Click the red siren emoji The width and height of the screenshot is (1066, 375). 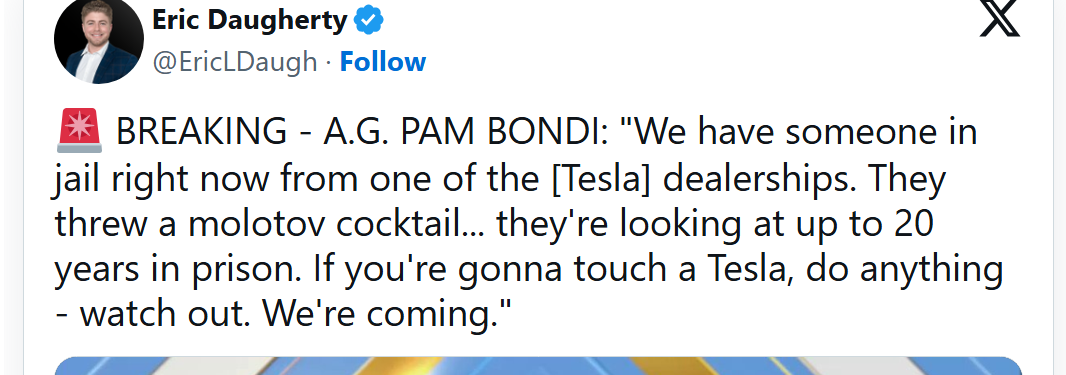80,130
